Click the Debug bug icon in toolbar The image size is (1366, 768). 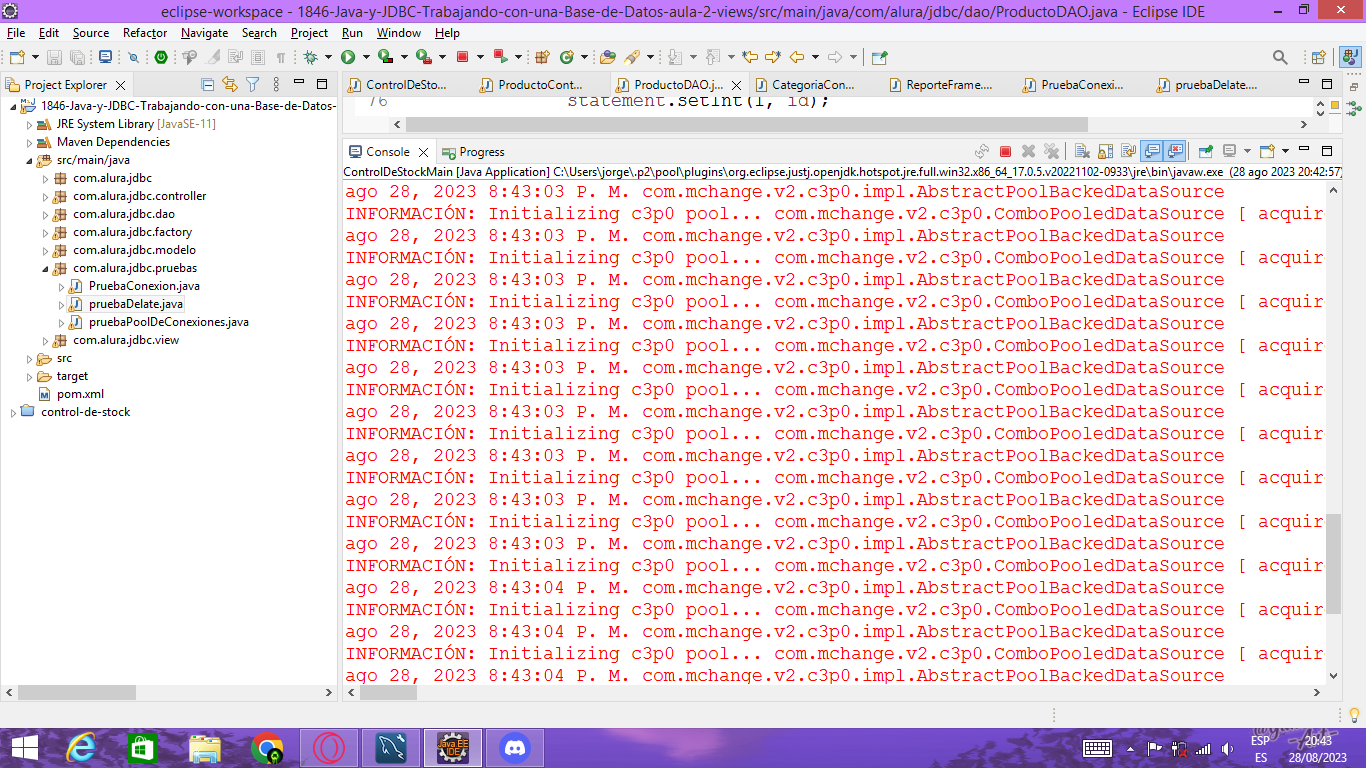310,57
